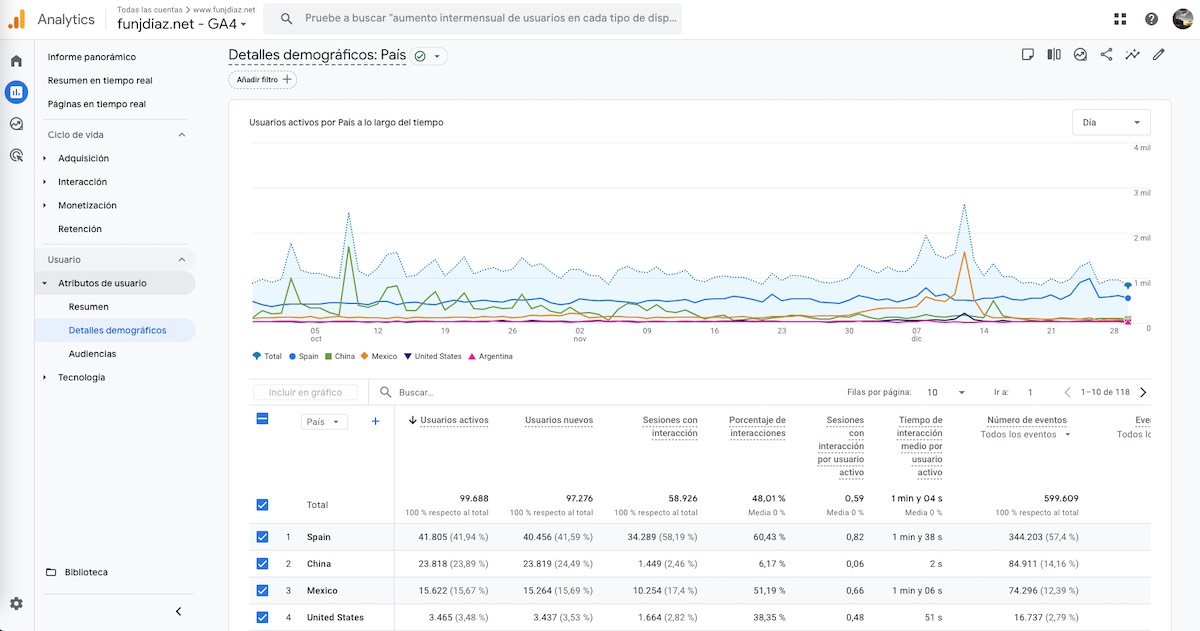Open the rows per page dropdown
Viewport: 1200px width, 631px height.
[945, 393]
